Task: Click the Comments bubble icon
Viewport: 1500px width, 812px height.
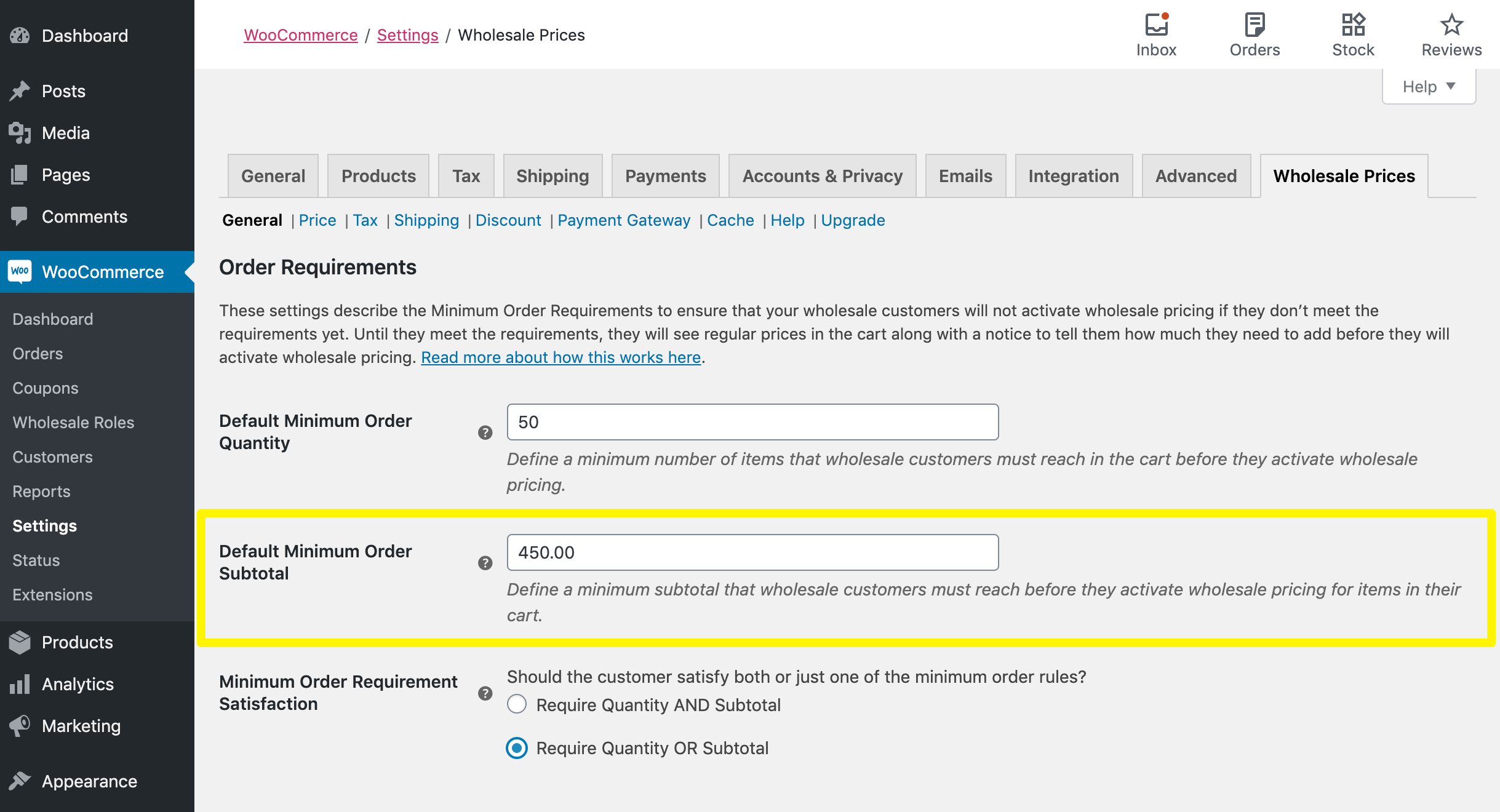Action: pos(20,217)
